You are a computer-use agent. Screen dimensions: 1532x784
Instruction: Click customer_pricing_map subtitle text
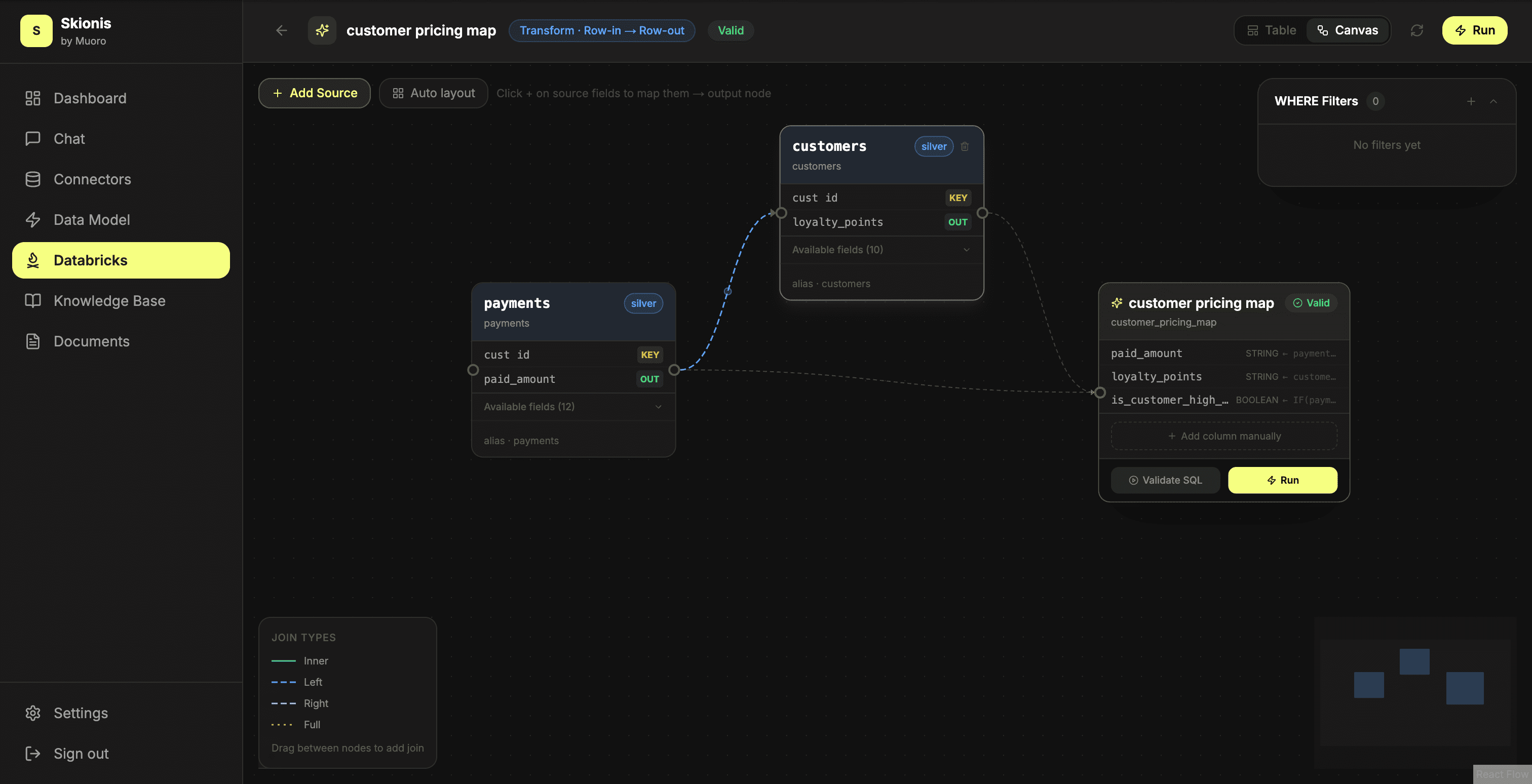coord(1163,322)
